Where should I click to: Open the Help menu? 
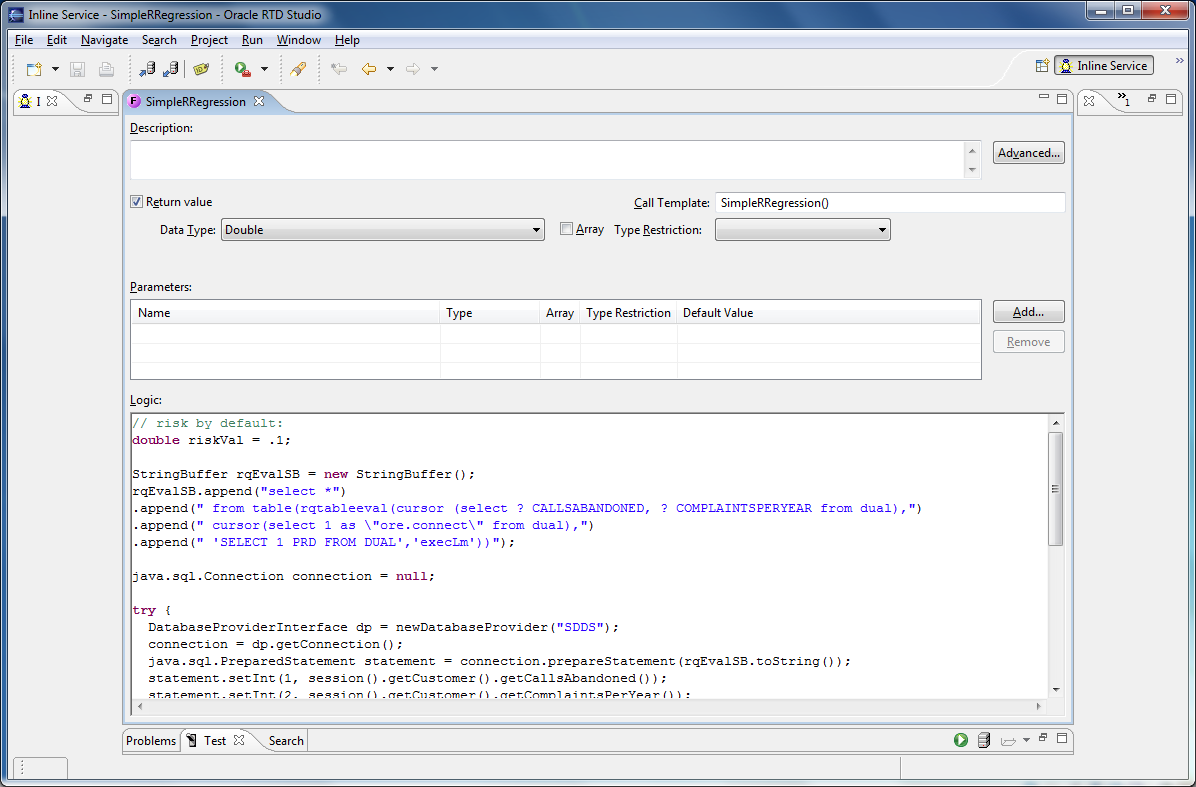(347, 40)
